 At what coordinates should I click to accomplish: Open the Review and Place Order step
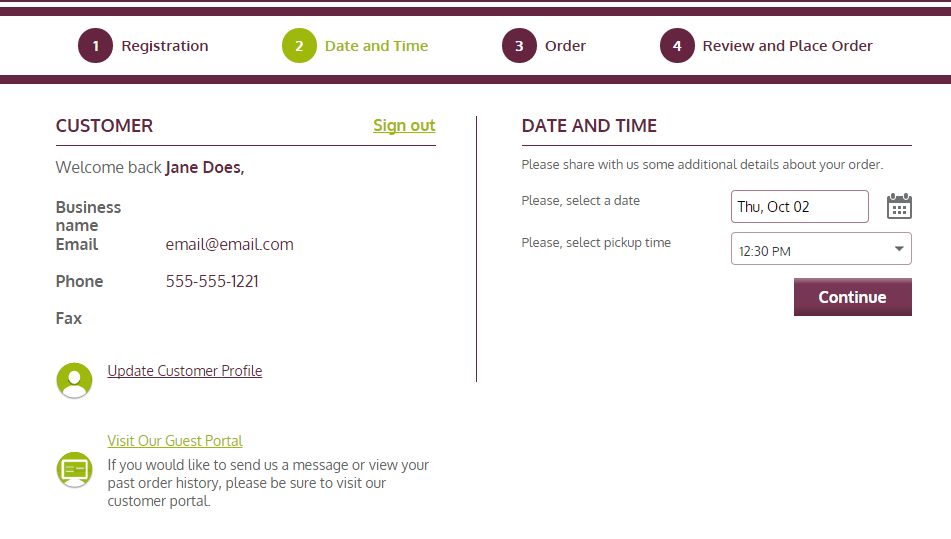787,46
